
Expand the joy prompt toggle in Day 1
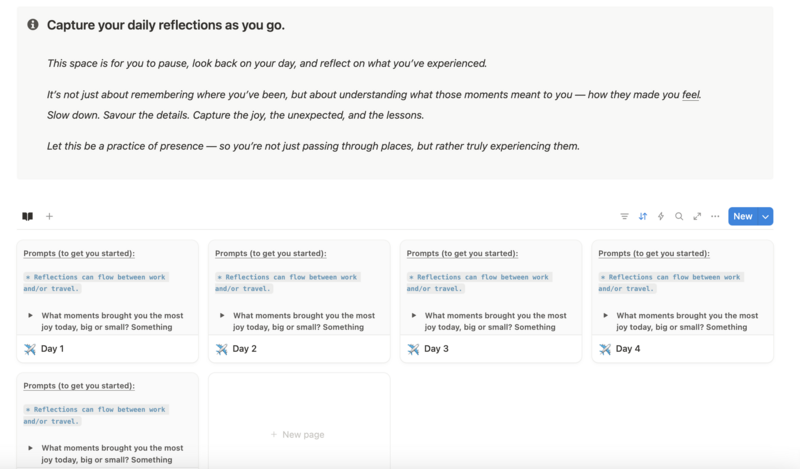pos(31,315)
